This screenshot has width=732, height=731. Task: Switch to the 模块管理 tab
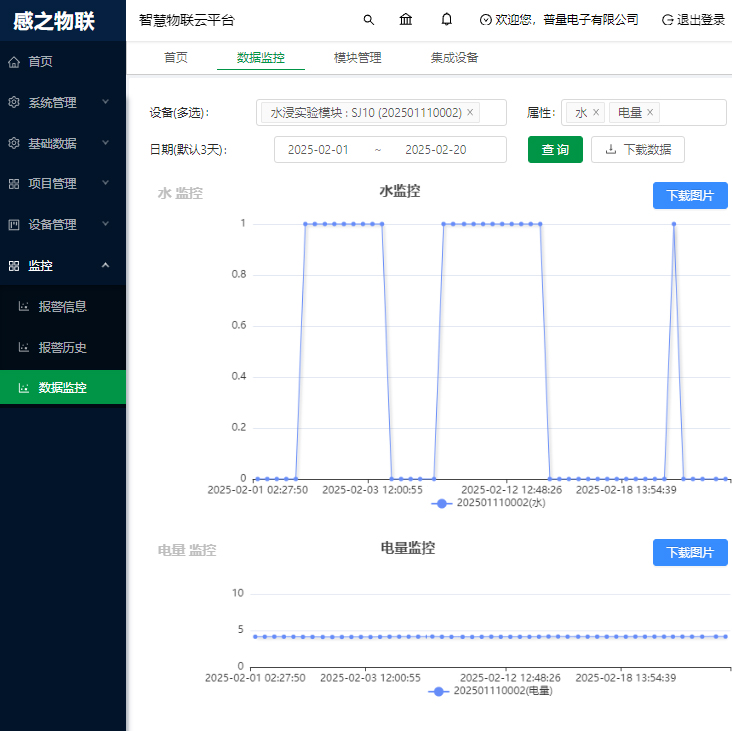tap(357, 58)
